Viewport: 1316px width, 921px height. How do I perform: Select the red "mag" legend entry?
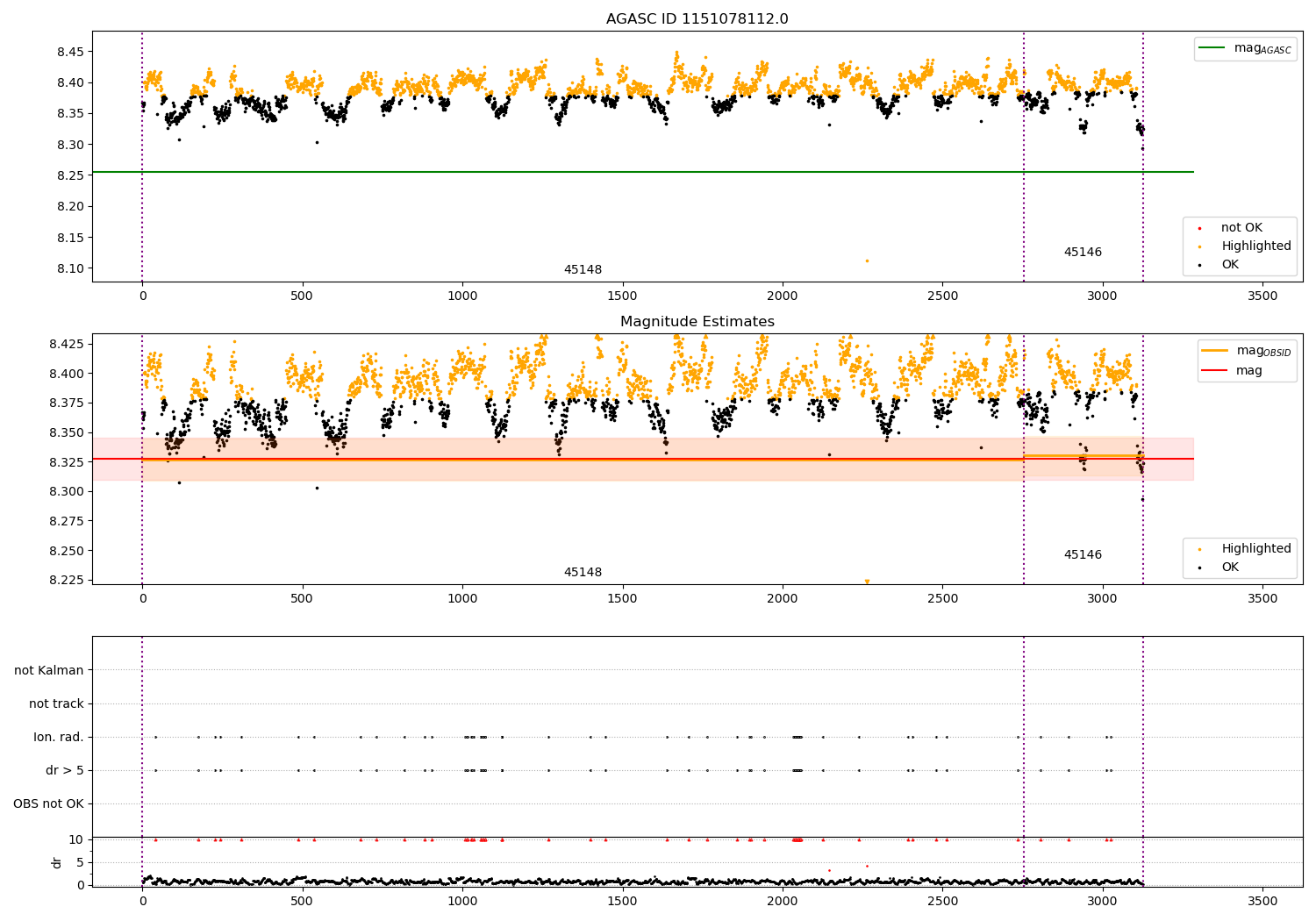pyautogui.click(x=1232, y=370)
